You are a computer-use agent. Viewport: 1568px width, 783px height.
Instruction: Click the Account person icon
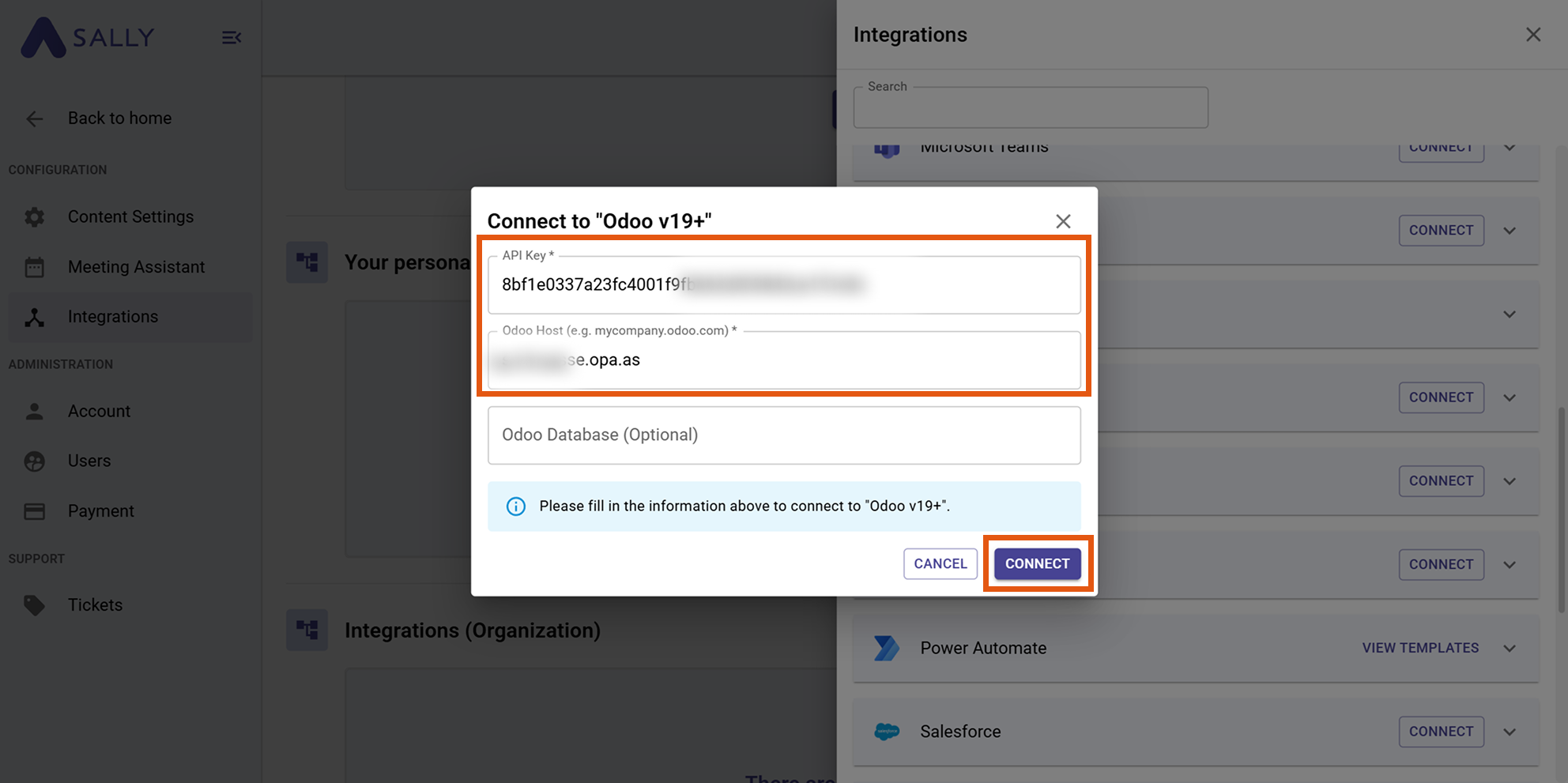pos(34,411)
